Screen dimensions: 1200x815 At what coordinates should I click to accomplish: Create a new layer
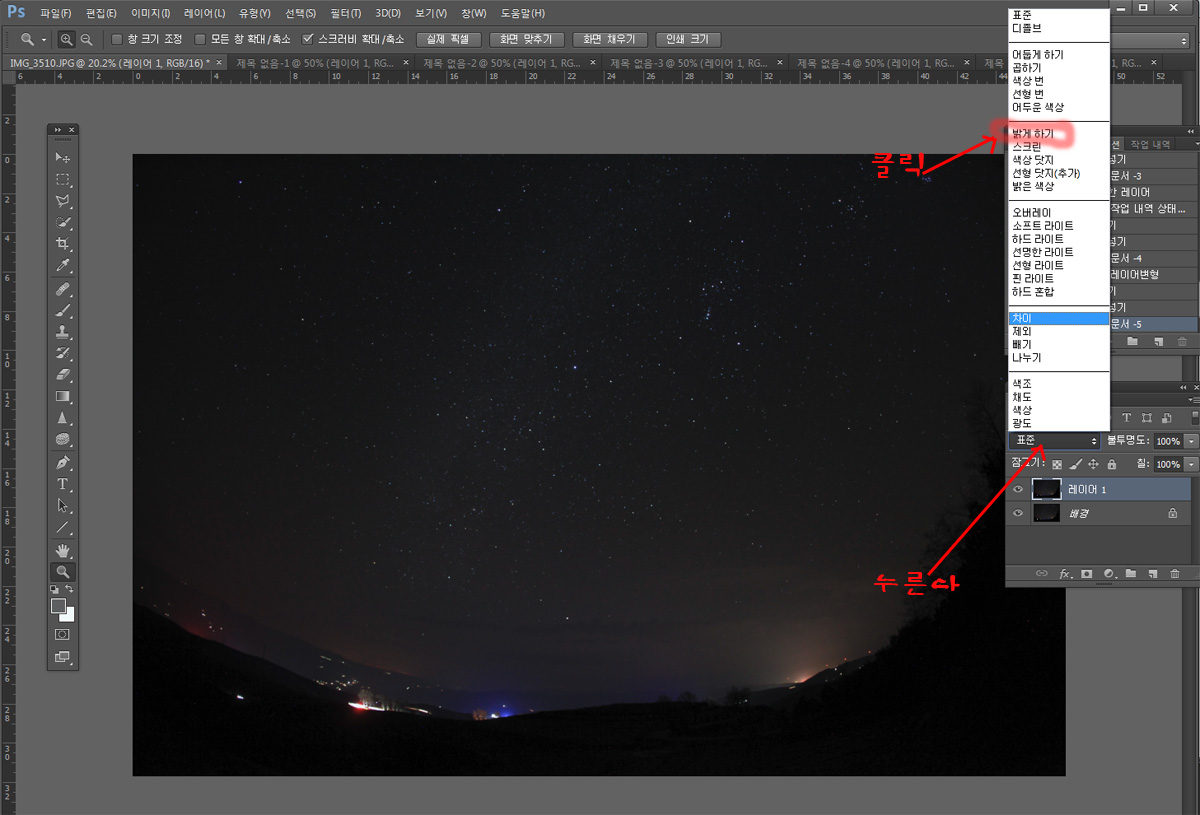pyautogui.click(x=1153, y=574)
